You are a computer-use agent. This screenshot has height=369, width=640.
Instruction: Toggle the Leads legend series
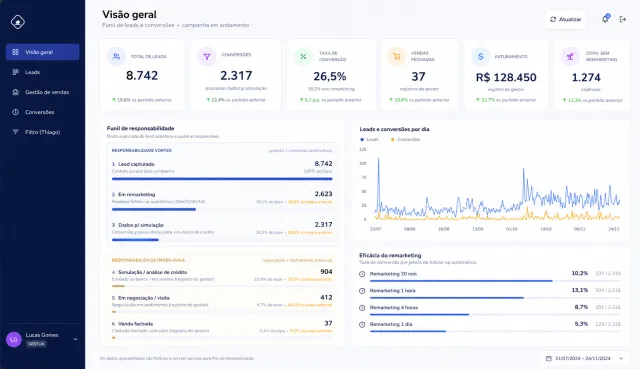click(x=369, y=140)
